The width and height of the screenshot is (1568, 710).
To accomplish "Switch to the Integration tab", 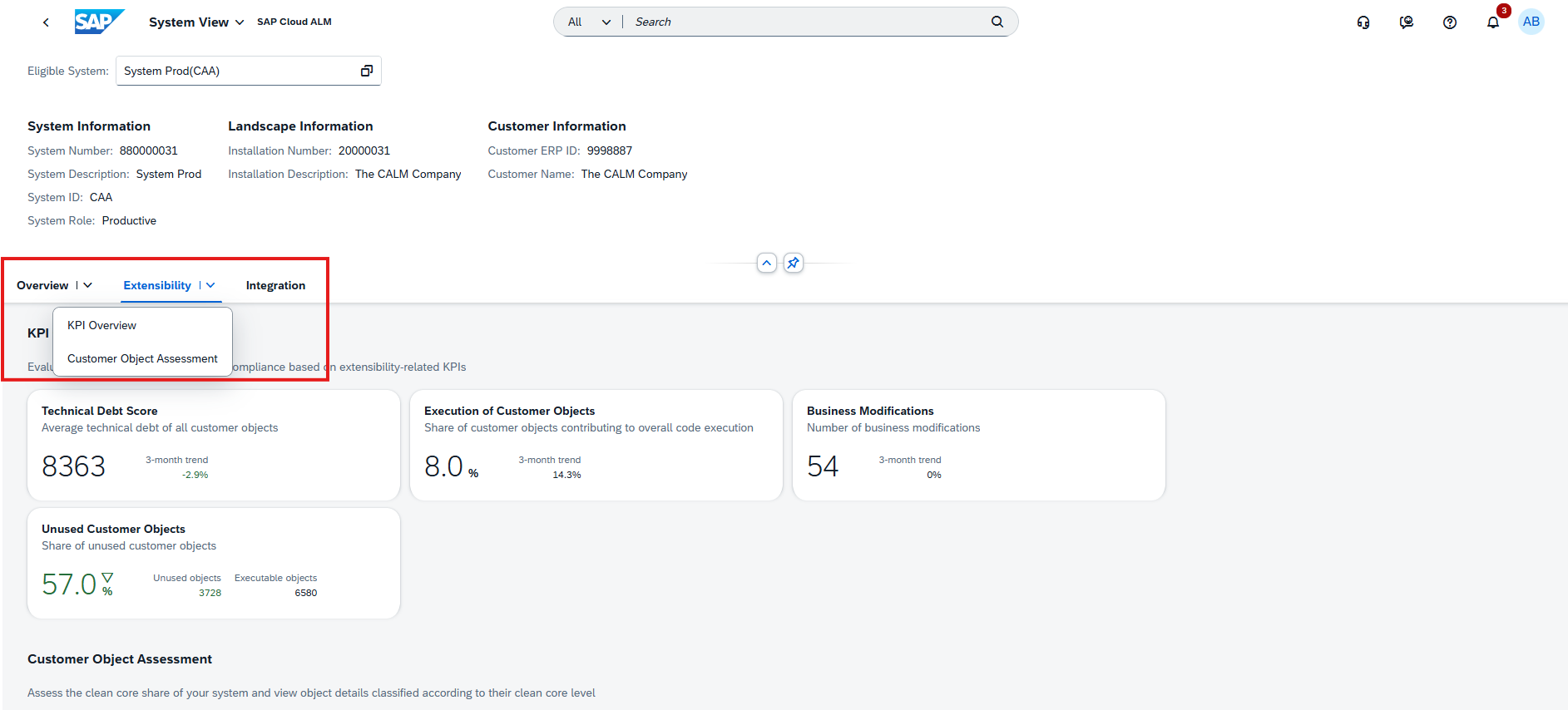I will [x=275, y=285].
